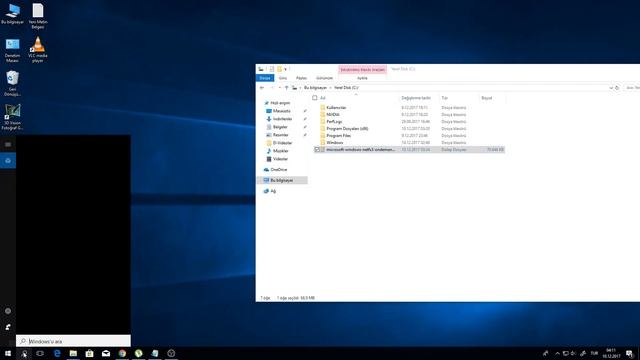Select the Kullanıcılar folder

point(336,108)
